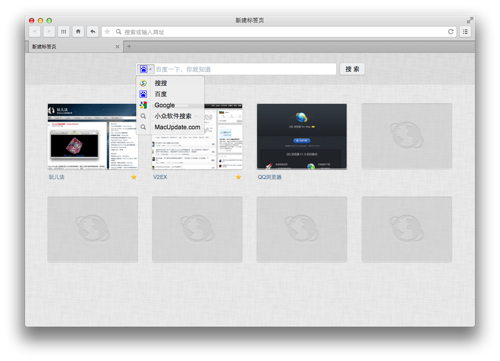
Task: Bookmark page with the address bar star
Action: pos(107,32)
